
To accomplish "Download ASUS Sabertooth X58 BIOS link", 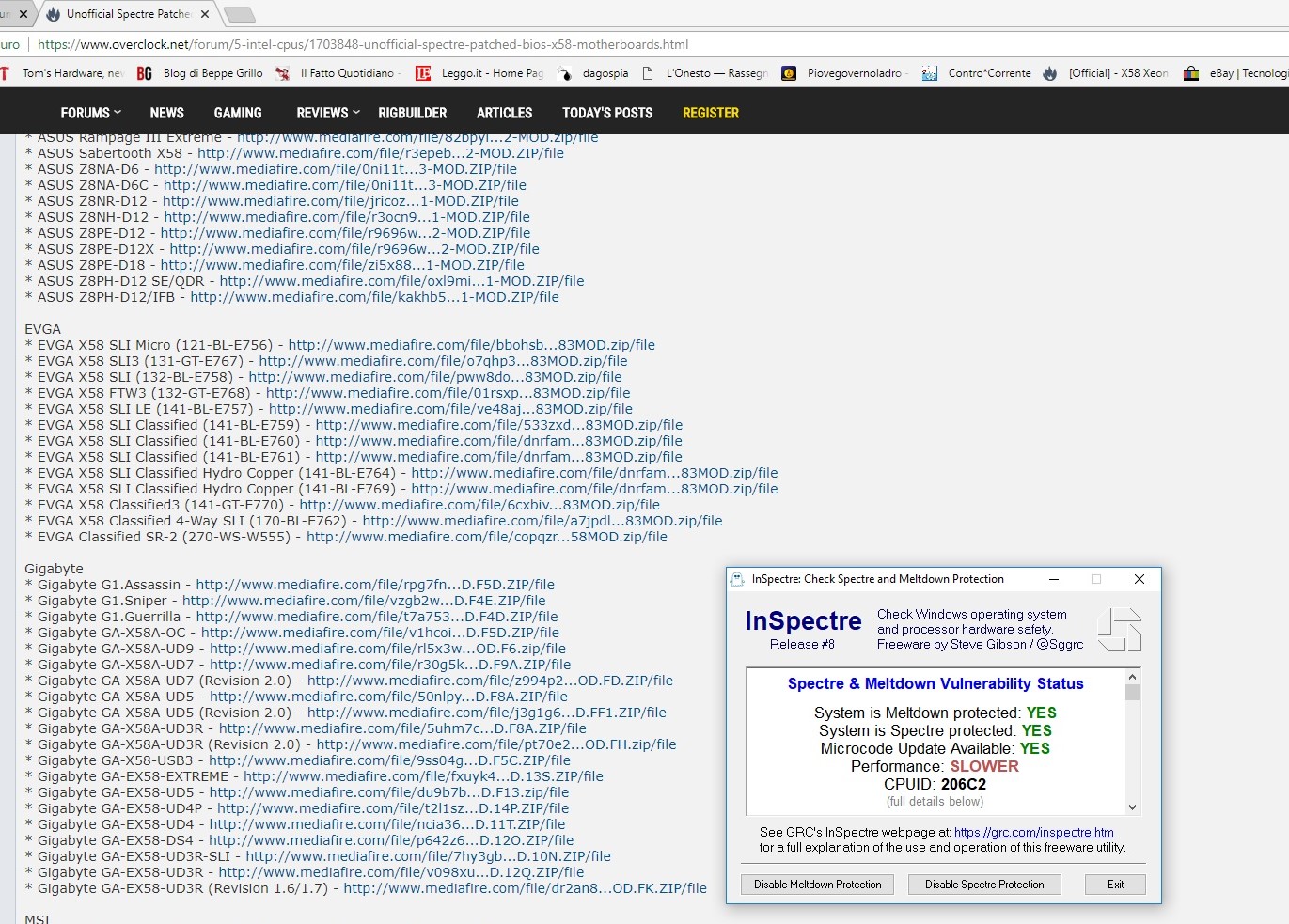I will (x=381, y=153).
